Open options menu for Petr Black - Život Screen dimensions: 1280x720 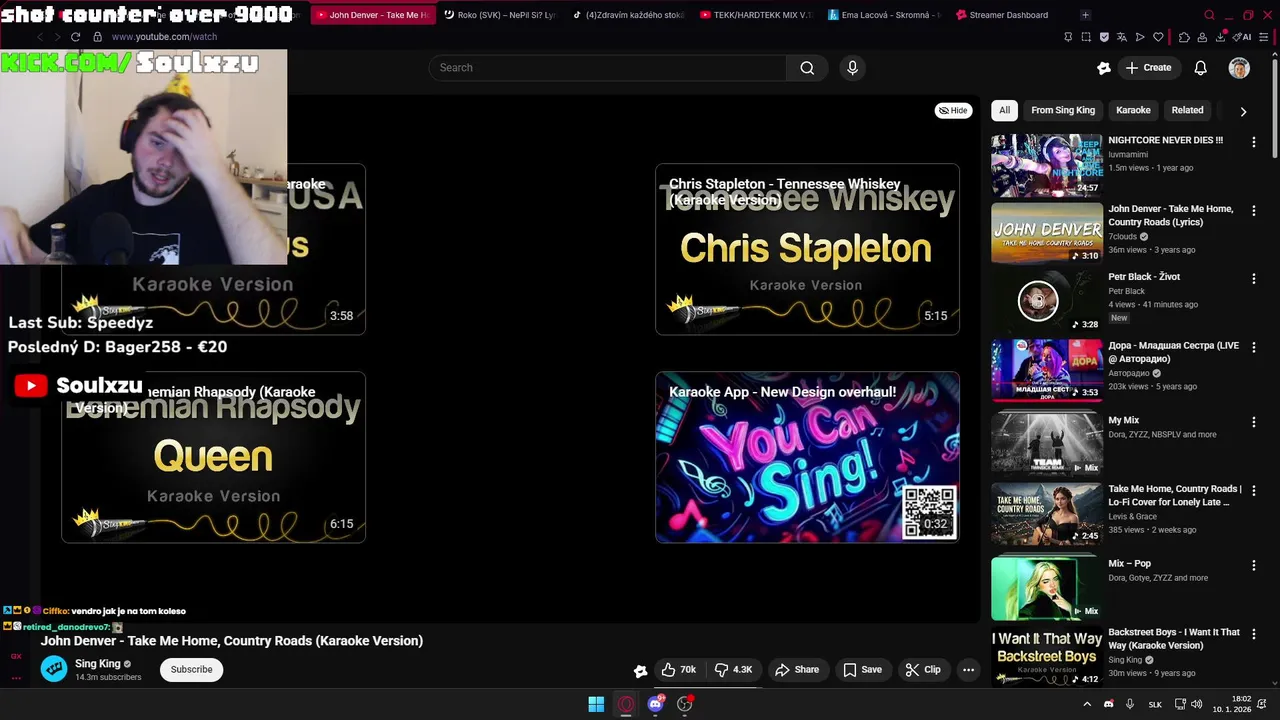[1254, 278]
